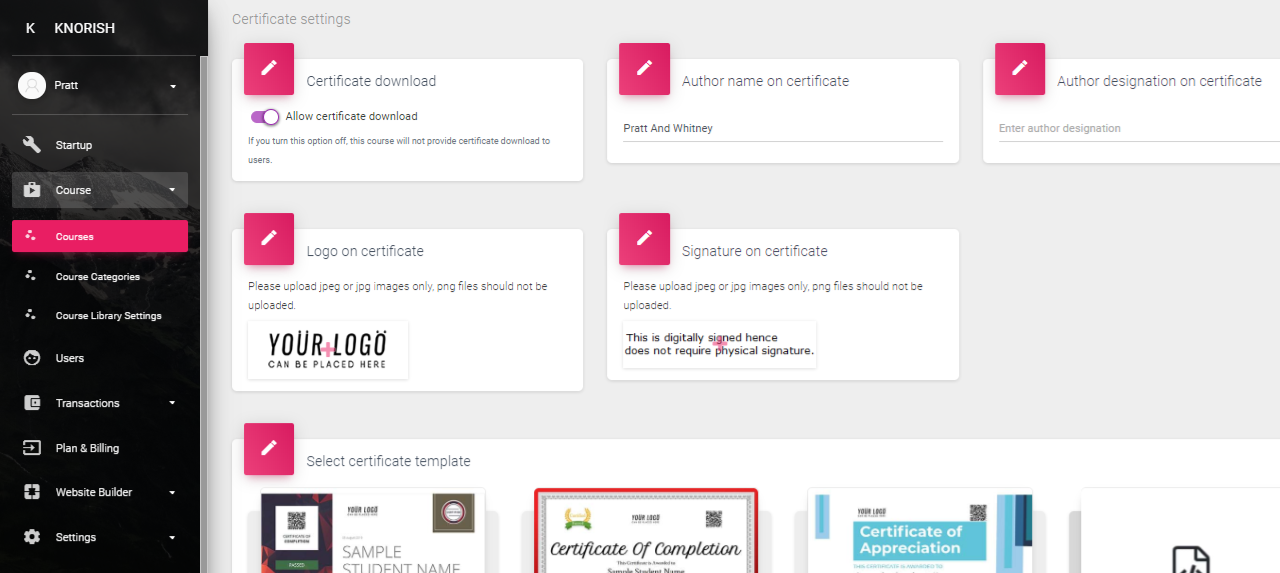This screenshot has width=1280, height=573.
Task: Select the custom code certificate template card
Action: [x=1180, y=530]
